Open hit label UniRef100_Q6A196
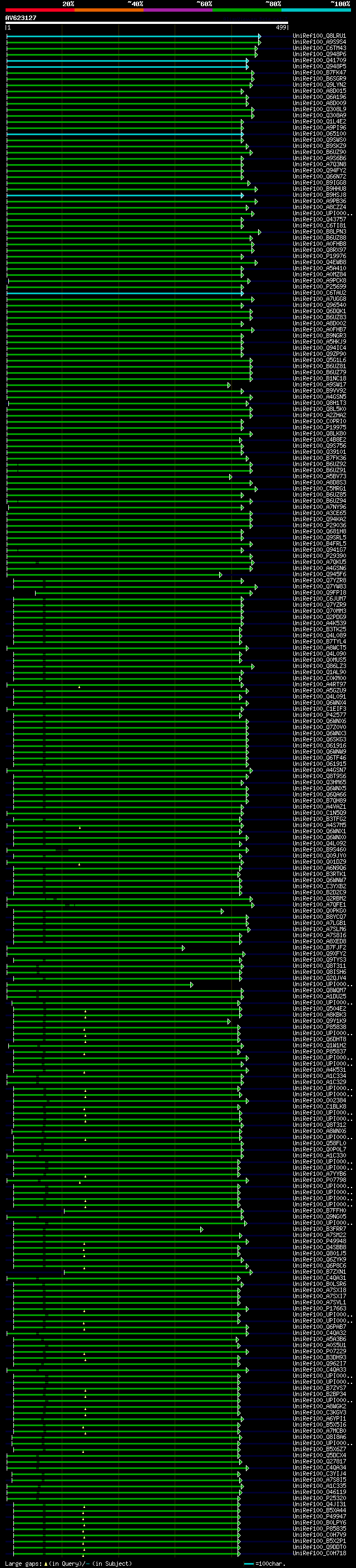 coord(319,97)
